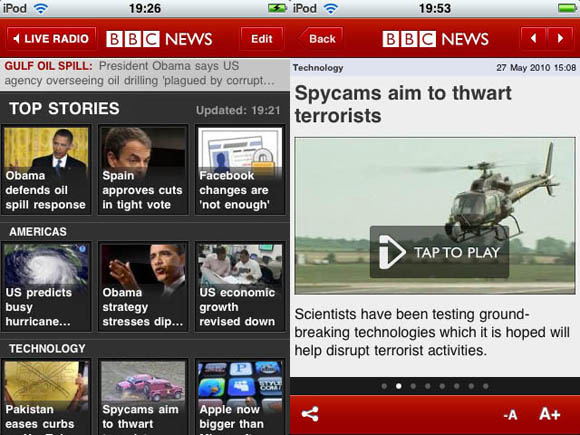The width and height of the screenshot is (580, 435).
Task: Open the 'Obama defends oil spill response' story
Action: (x=46, y=170)
